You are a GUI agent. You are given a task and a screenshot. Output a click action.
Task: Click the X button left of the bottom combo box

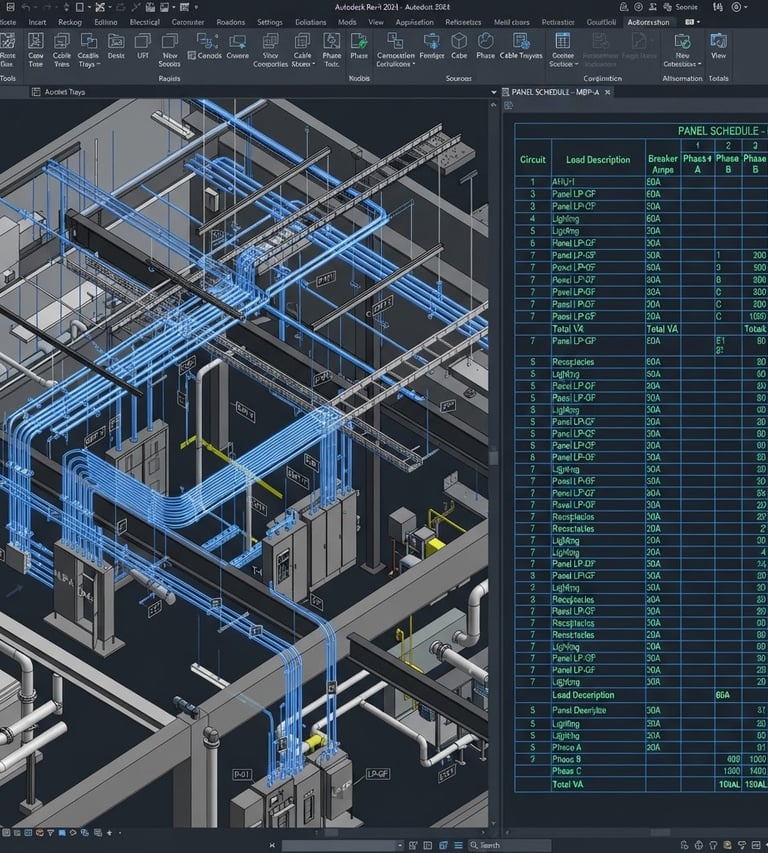click(x=272, y=845)
